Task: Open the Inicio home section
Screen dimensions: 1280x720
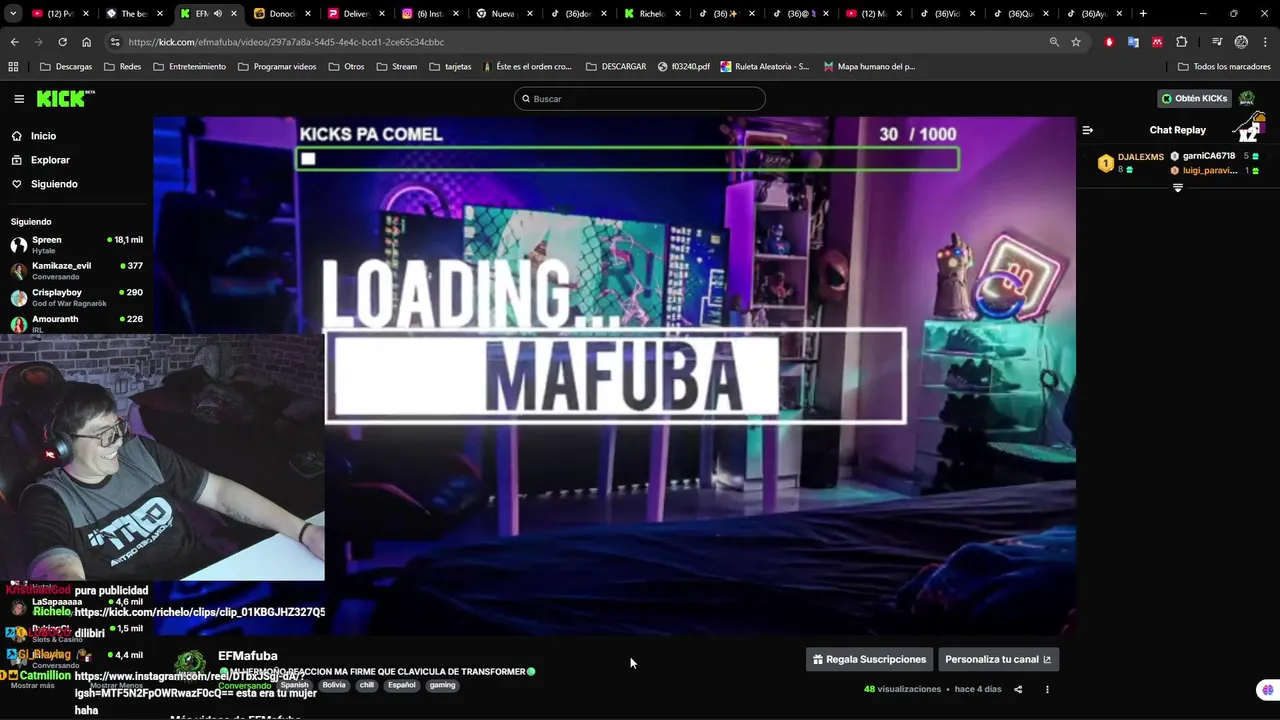Action: coord(43,136)
